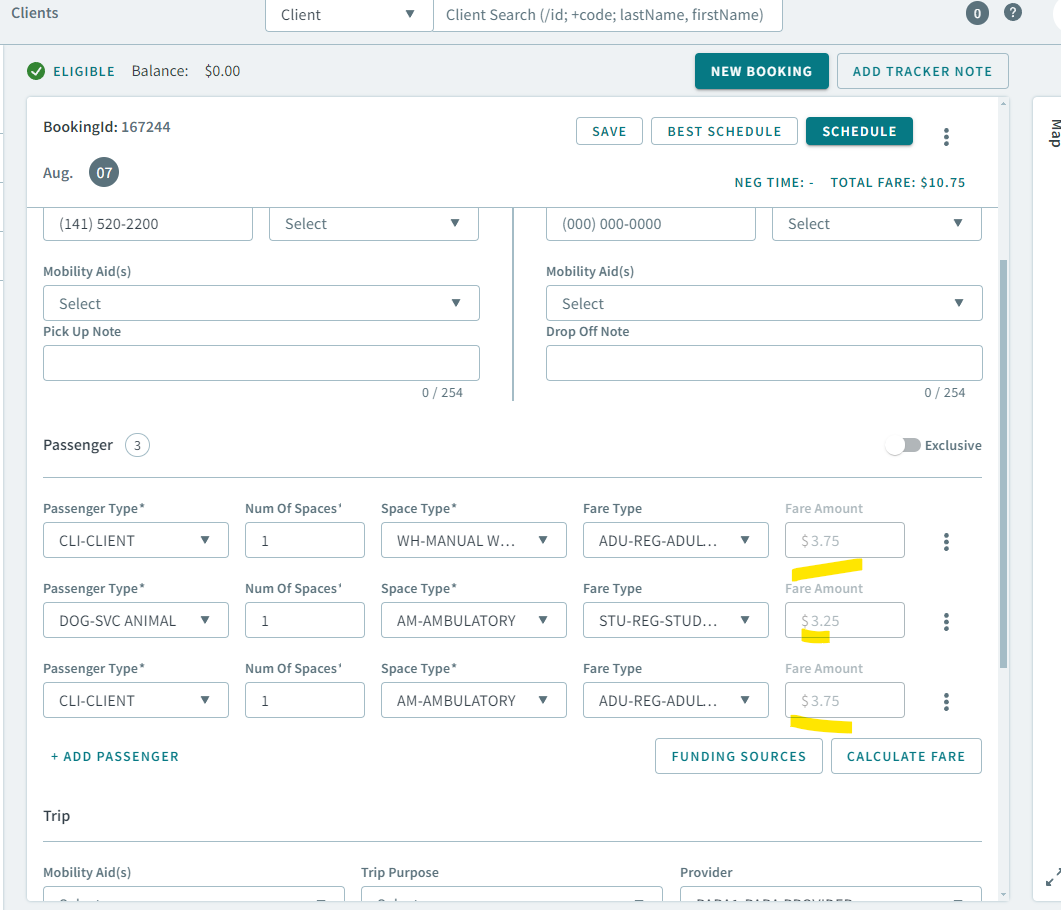Click the Clients page heading
Viewport: 1061px width, 910px height.
tap(34, 13)
